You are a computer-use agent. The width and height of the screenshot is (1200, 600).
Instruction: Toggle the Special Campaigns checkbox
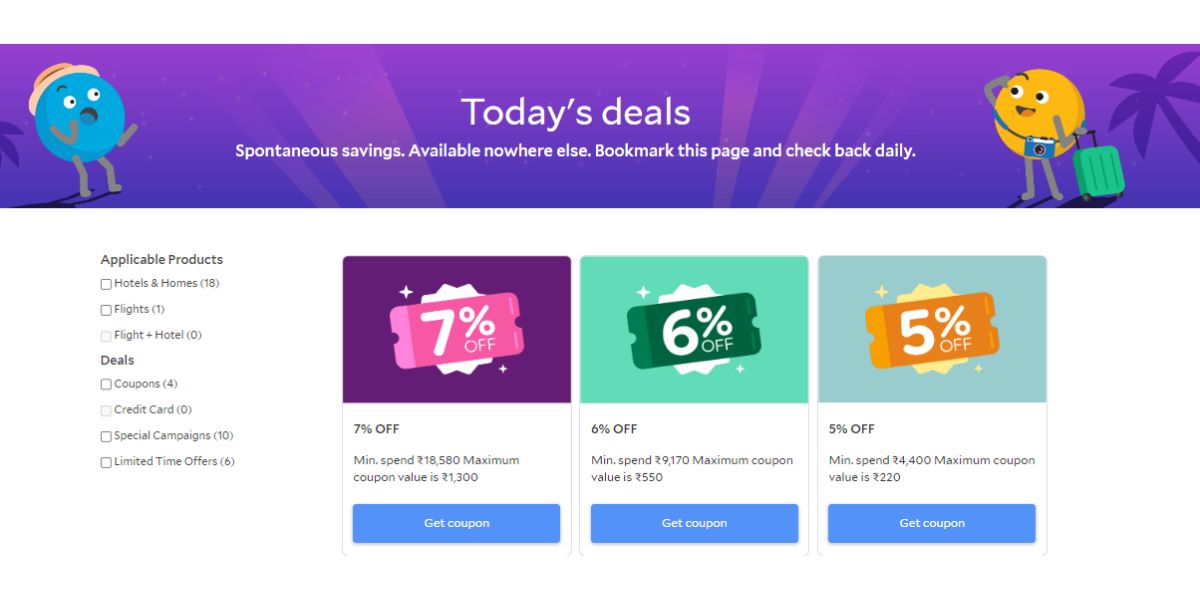[x=105, y=436]
